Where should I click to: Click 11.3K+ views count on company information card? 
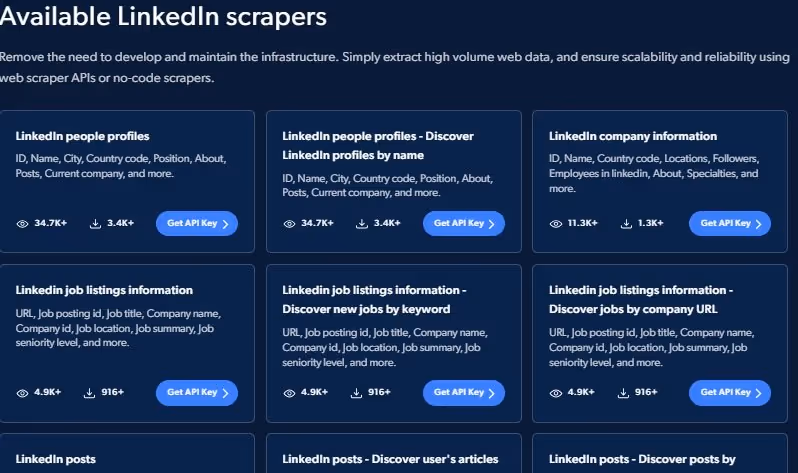pos(583,223)
